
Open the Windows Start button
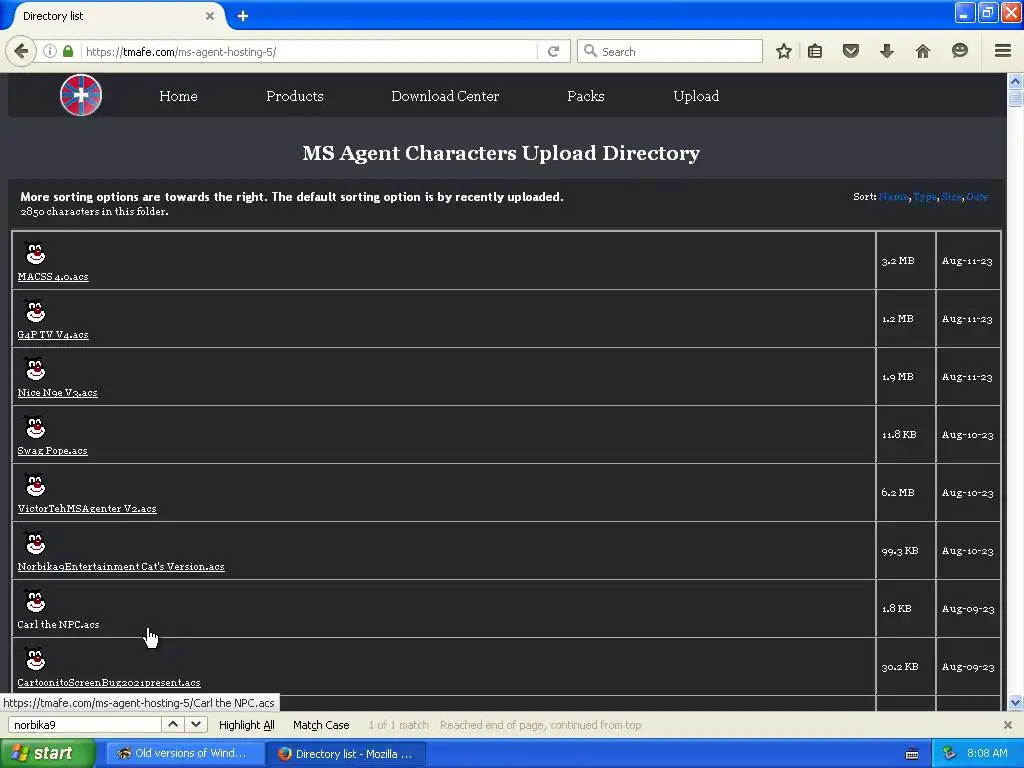47,753
